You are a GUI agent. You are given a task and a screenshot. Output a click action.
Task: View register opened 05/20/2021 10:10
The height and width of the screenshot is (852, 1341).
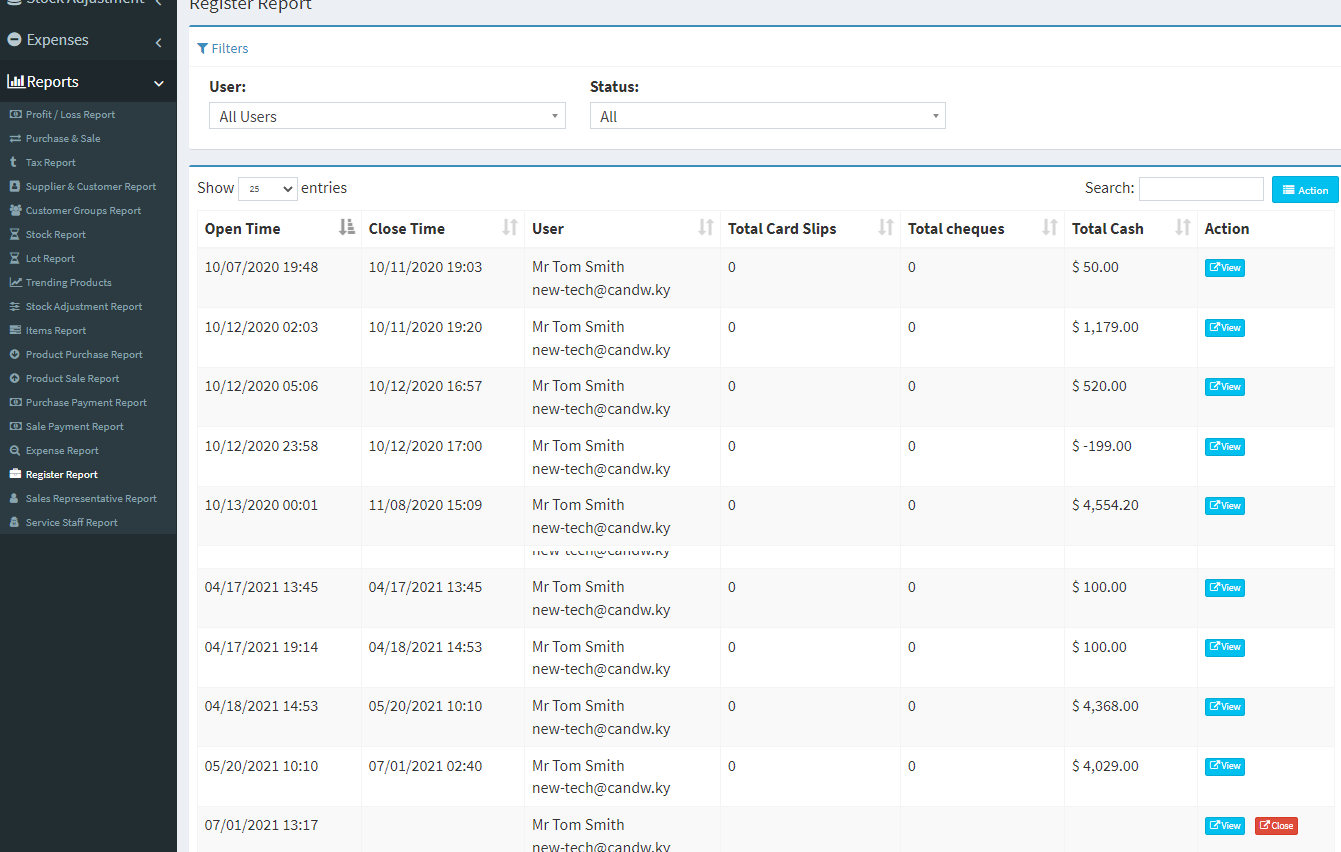point(1225,766)
